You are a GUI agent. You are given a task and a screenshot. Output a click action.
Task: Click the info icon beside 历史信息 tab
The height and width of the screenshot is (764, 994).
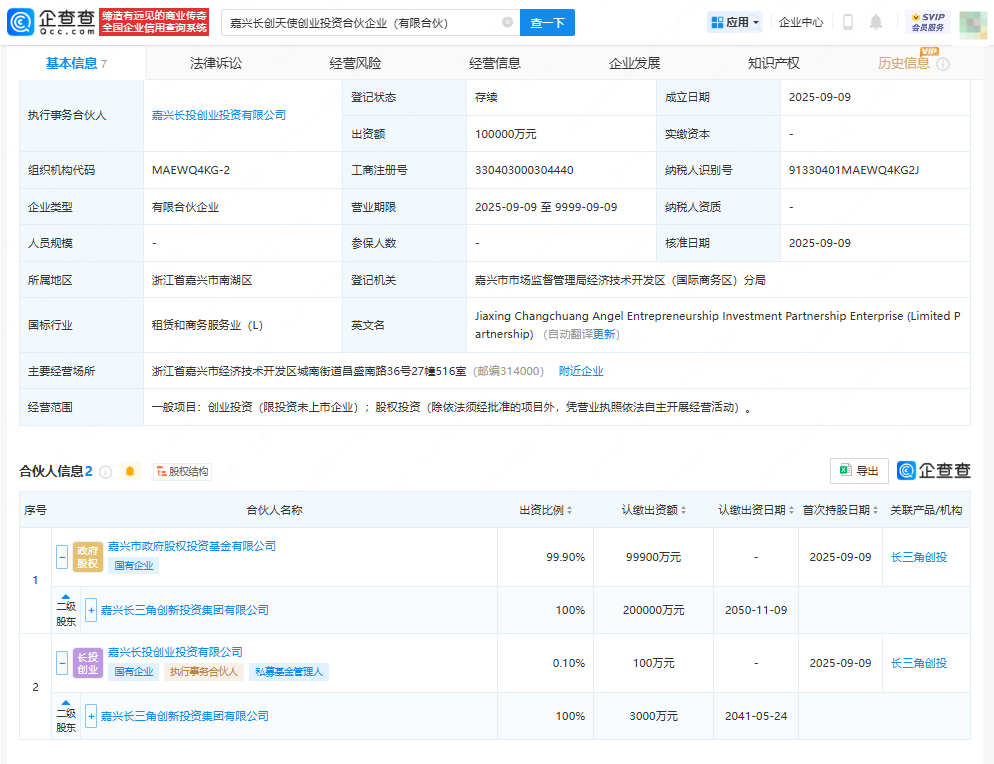(x=943, y=64)
